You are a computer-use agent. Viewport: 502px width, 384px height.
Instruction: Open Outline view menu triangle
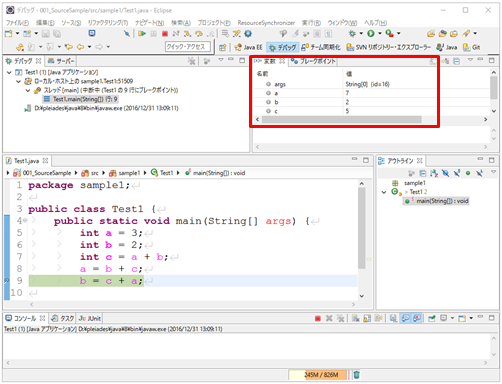click(494, 172)
